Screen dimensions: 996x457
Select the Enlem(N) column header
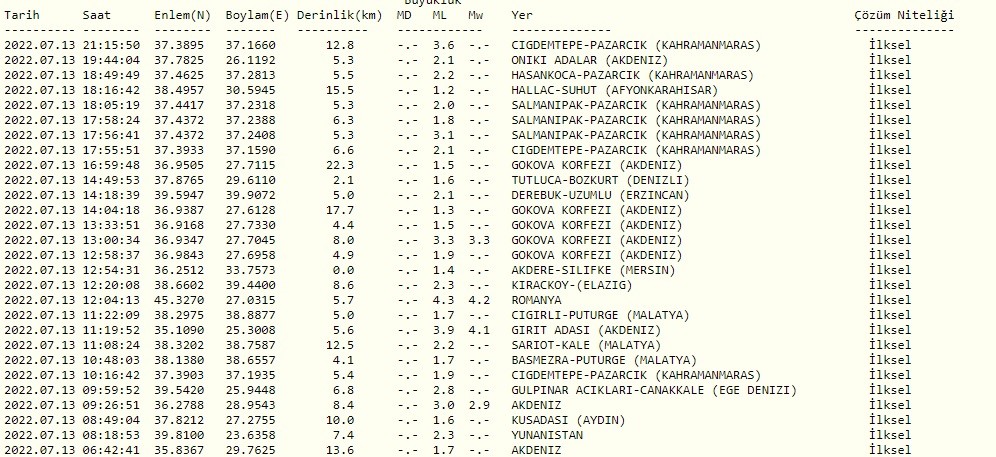182,17
